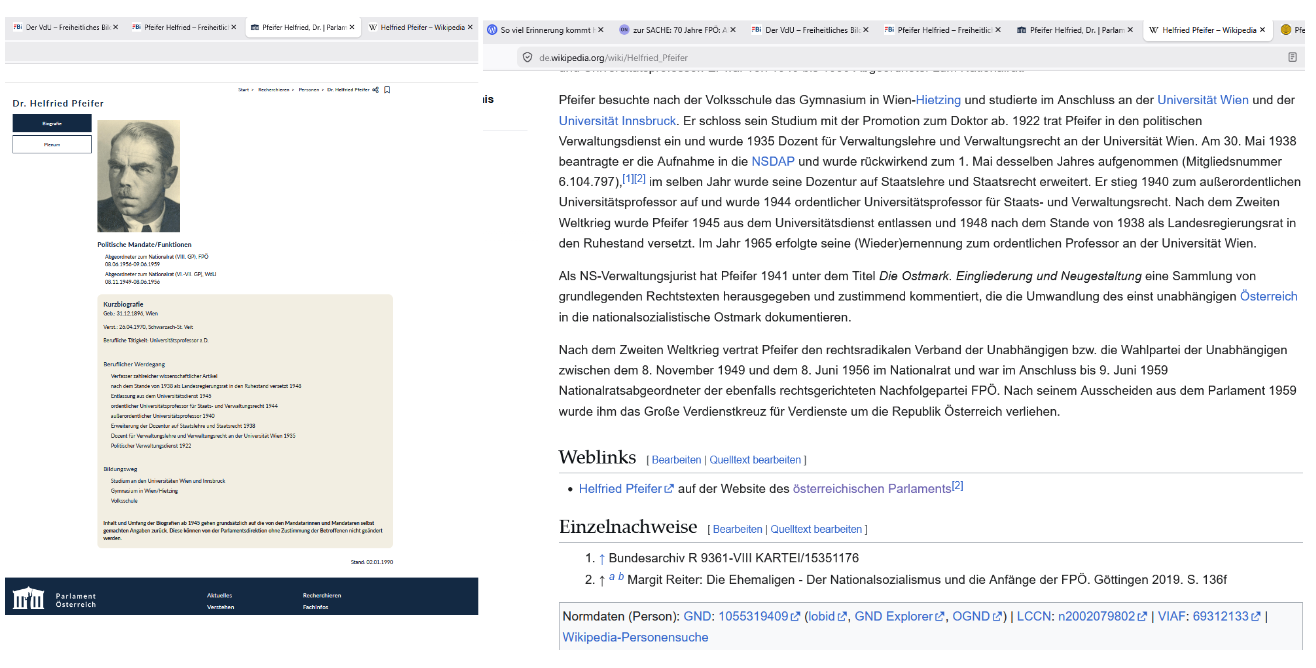This screenshot has width=1316, height=668.
Task: Click the up-arrow backlink of reference 1
Action: click(602, 558)
